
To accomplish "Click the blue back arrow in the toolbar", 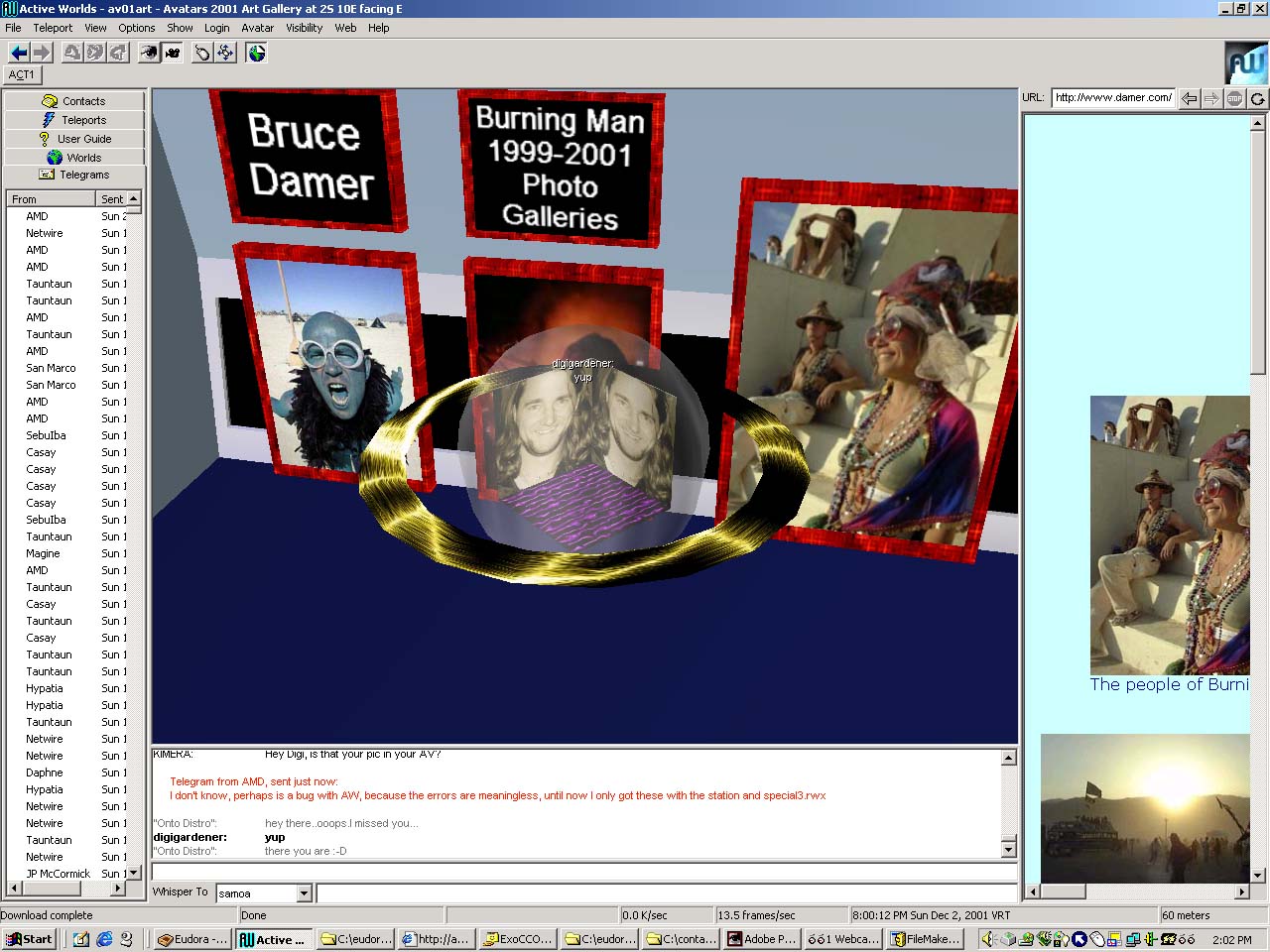I will (x=18, y=53).
